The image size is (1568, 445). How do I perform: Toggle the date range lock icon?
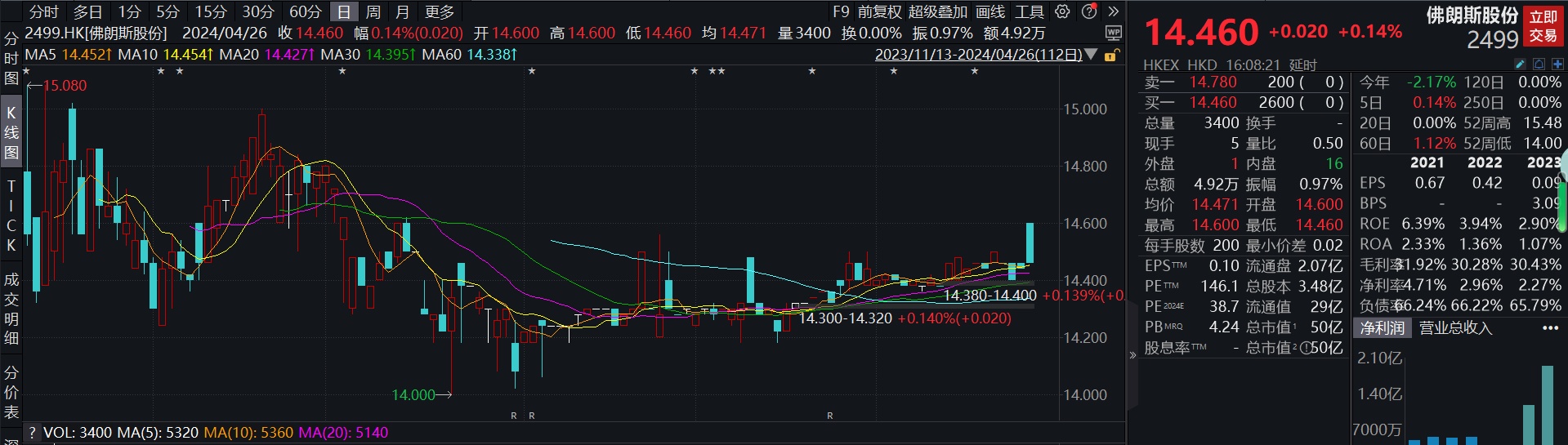click(x=1110, y=56)
